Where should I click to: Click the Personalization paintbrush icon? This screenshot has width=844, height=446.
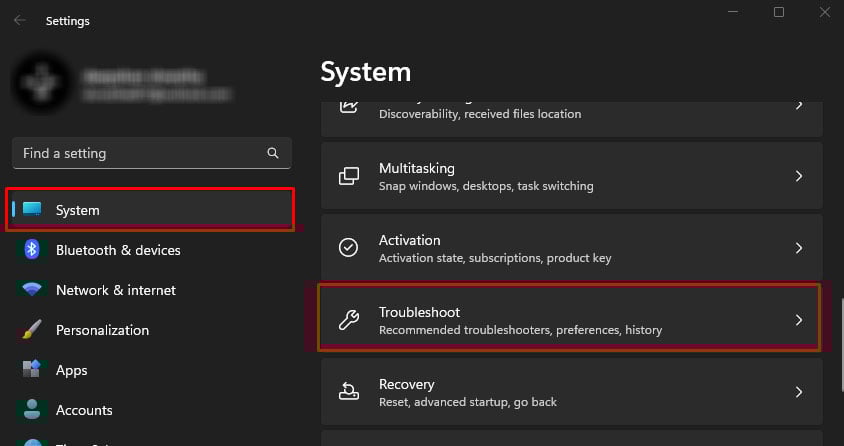32,330
